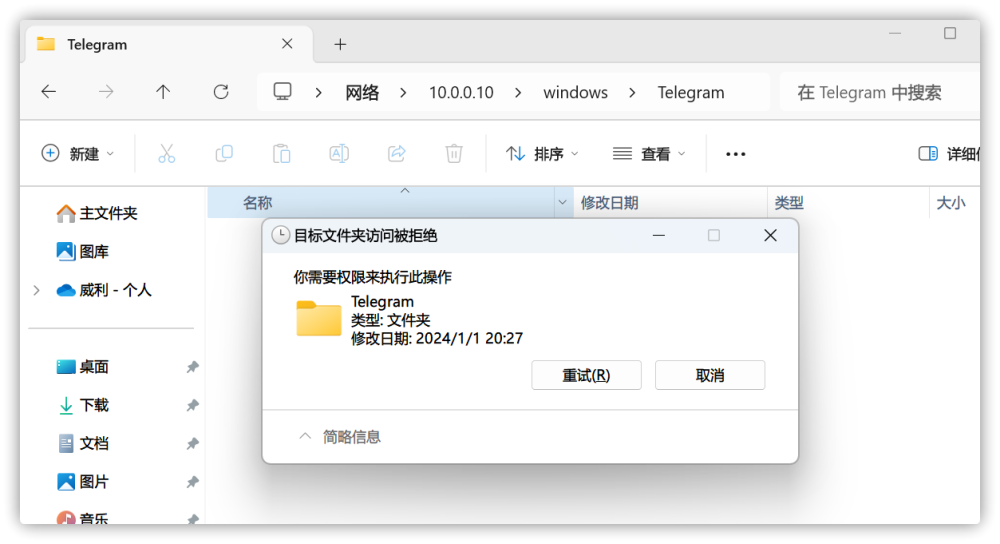The height and width of the screenshot is (544, 1000).
Task: Click the pin icon beside 下载
Action: coord(192,405)
